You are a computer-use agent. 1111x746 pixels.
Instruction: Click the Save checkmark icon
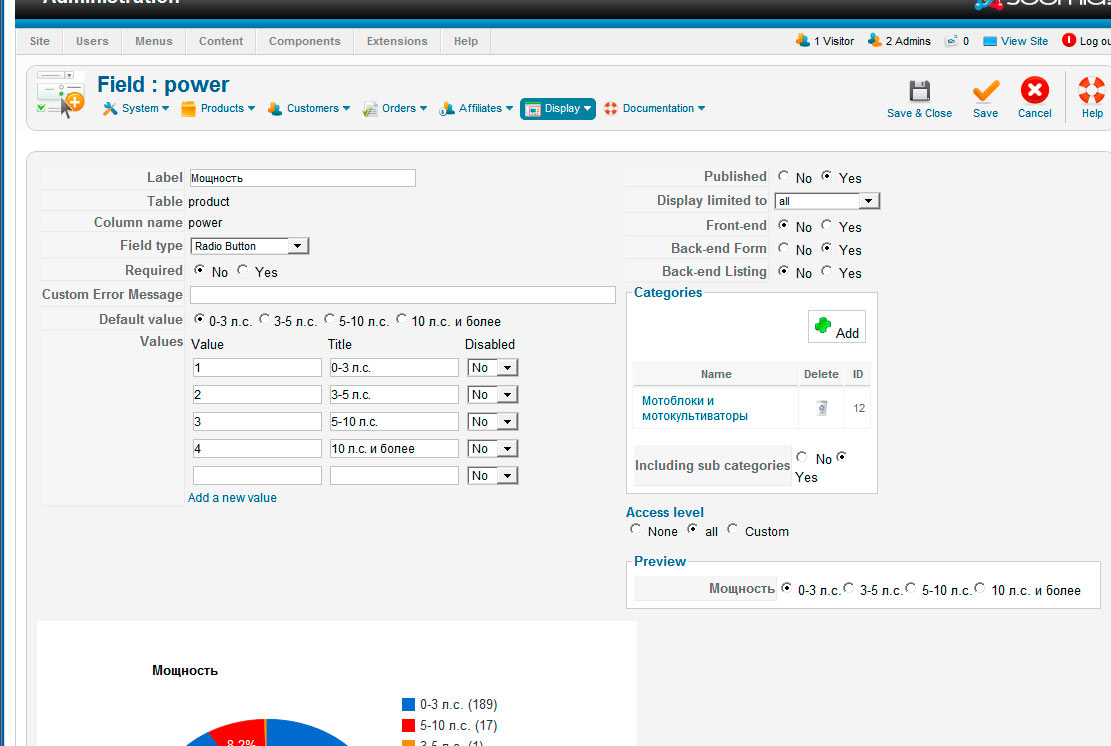point(985,91)
